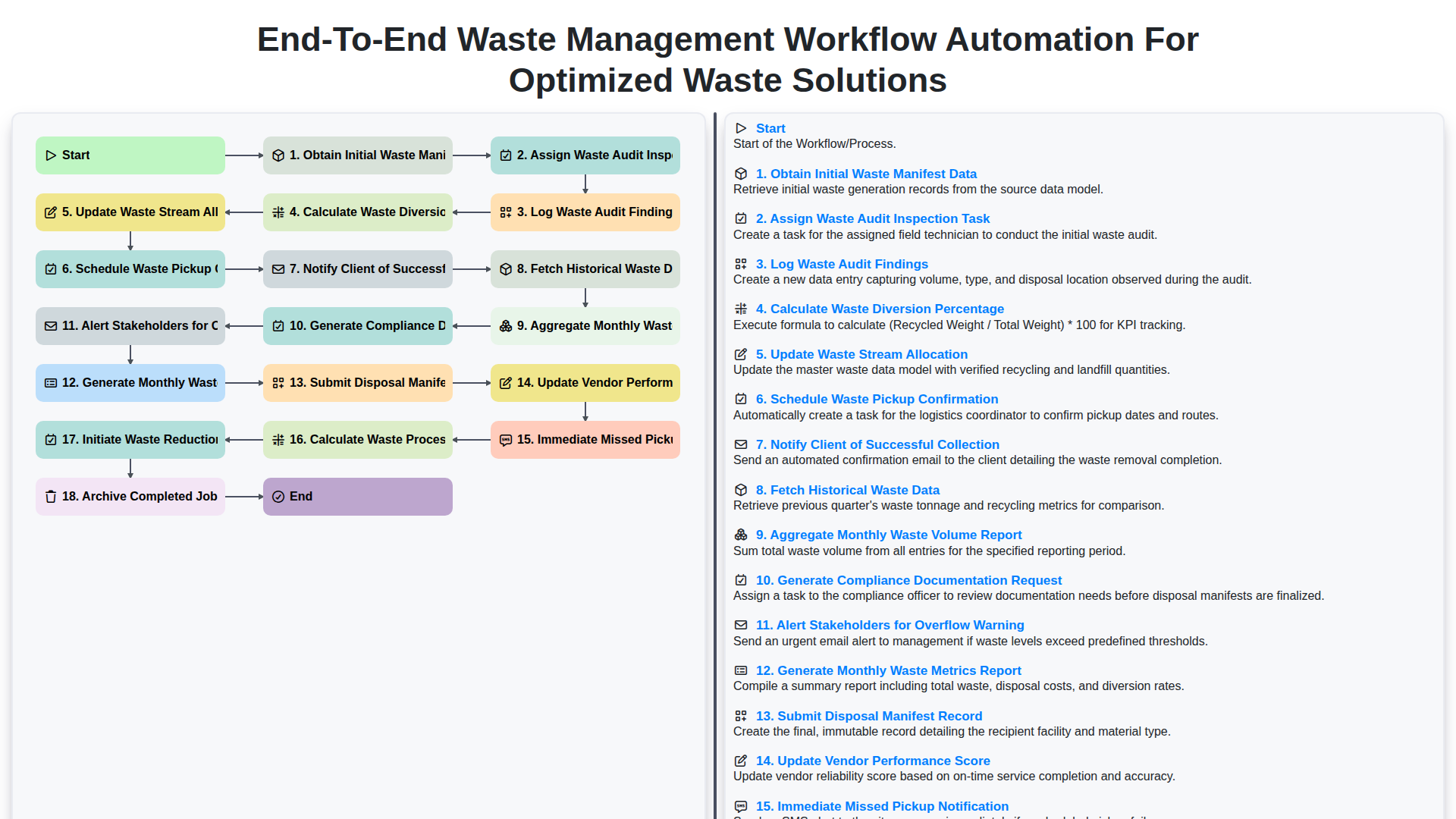Click the cubes icon in node 9 Aggregate Monthly Waste

[506, 326]
